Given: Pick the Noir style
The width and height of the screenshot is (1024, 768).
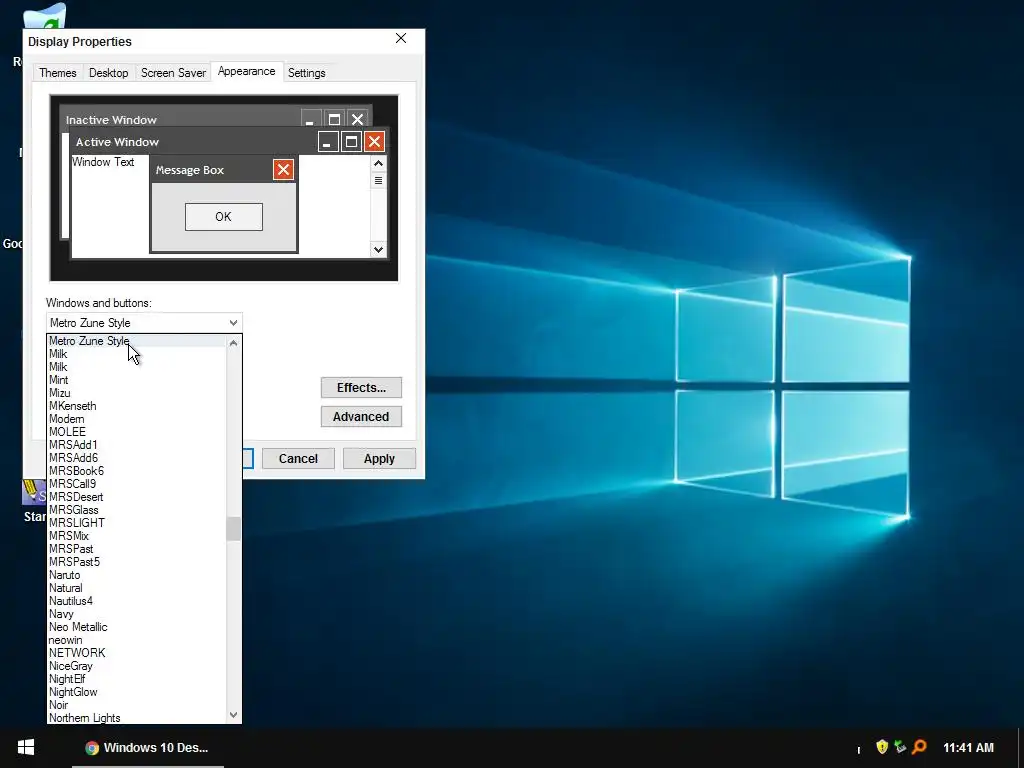Looking at the screenshot, I should pyautogui.click(x=136, y=705).
